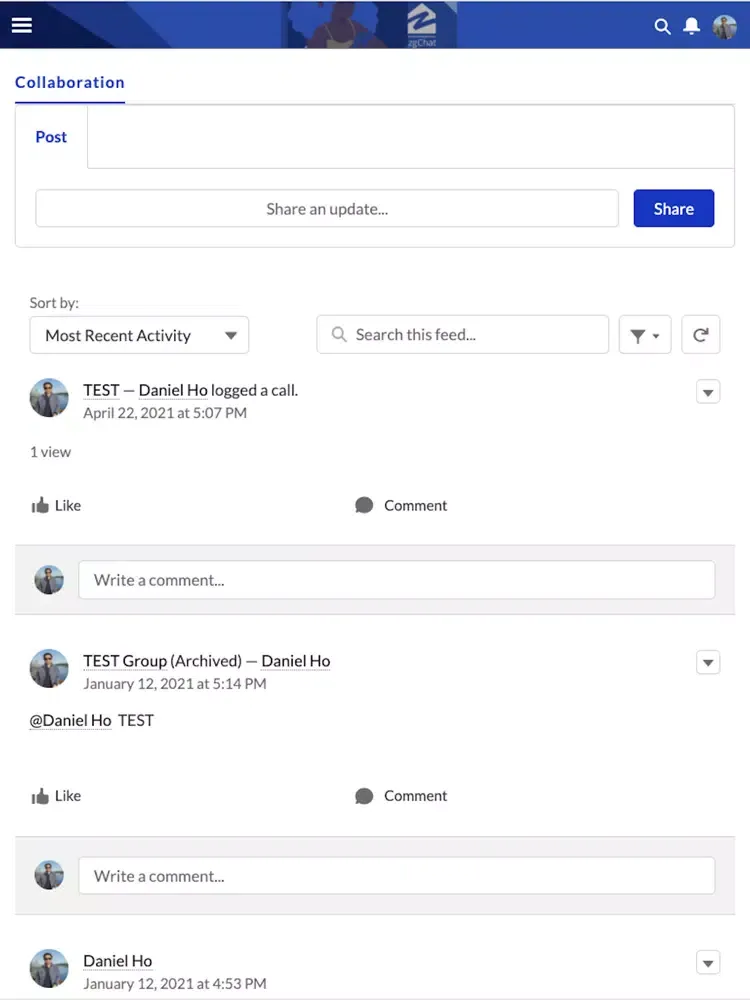This screenshot has height=1000, width=750.
Task: Like the TEST Group (Archived) post
Action: (x=56, y=796)
